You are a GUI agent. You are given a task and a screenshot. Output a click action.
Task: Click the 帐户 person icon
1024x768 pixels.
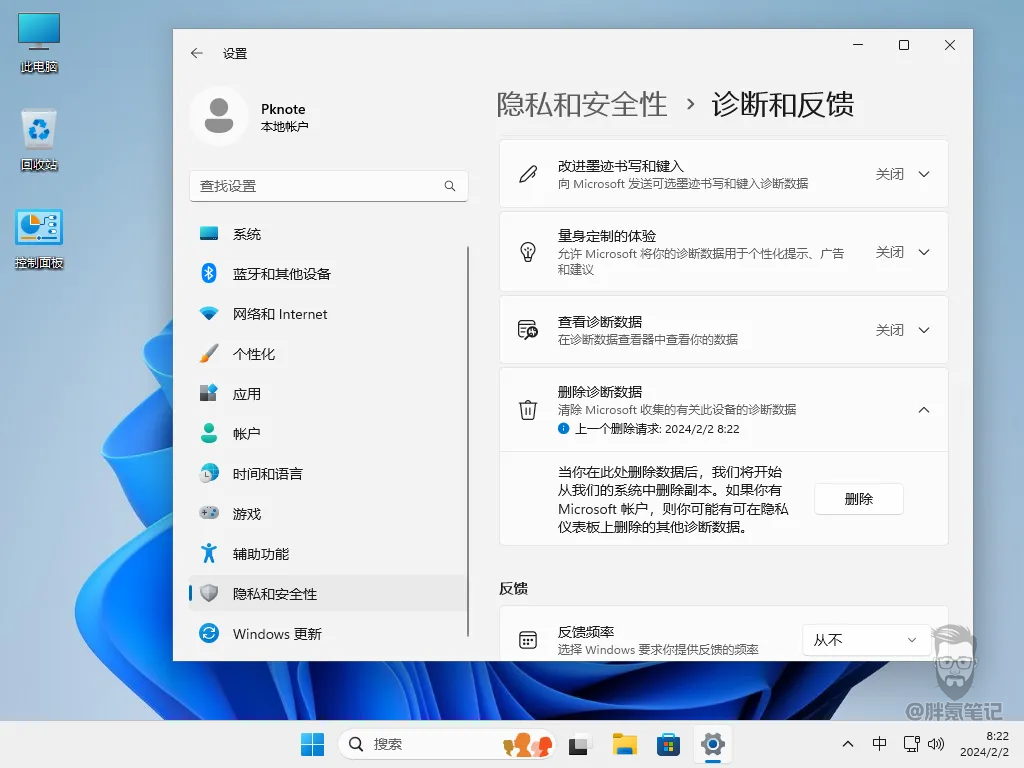click(x=209, y=434)
